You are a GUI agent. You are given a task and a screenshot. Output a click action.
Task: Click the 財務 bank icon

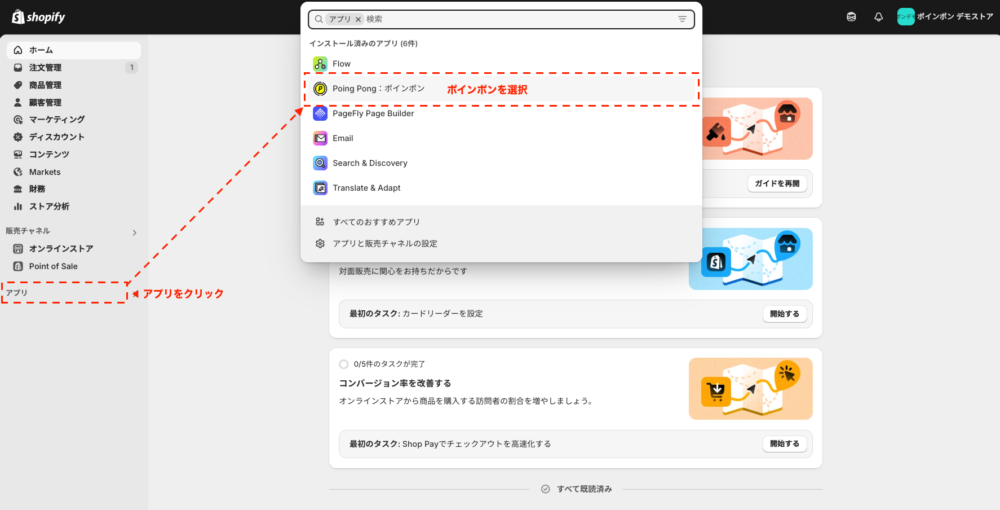[18, 189]
